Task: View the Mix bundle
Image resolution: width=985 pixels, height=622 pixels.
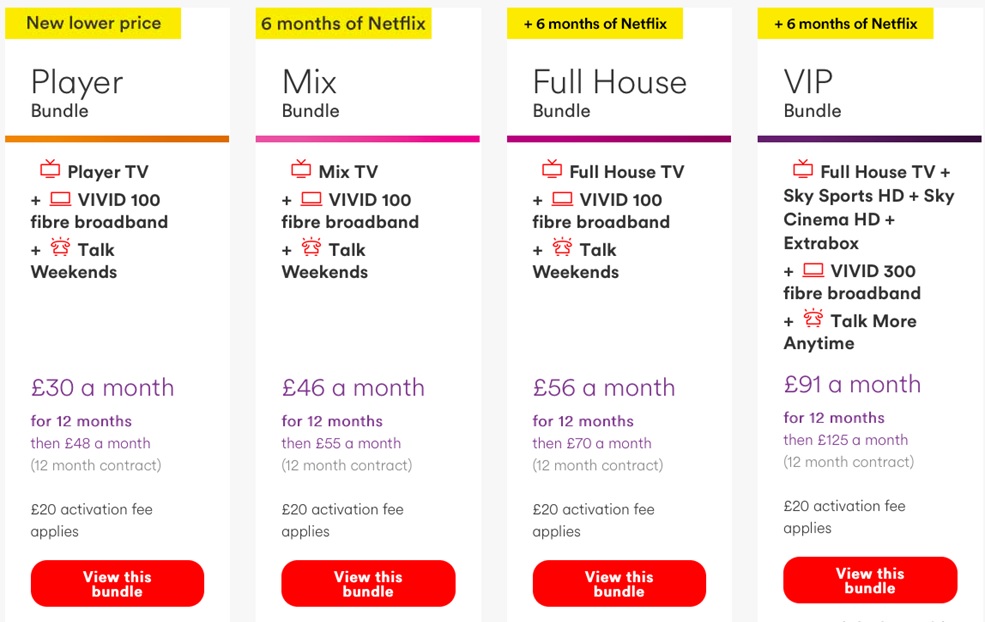Action: [368, 584]
